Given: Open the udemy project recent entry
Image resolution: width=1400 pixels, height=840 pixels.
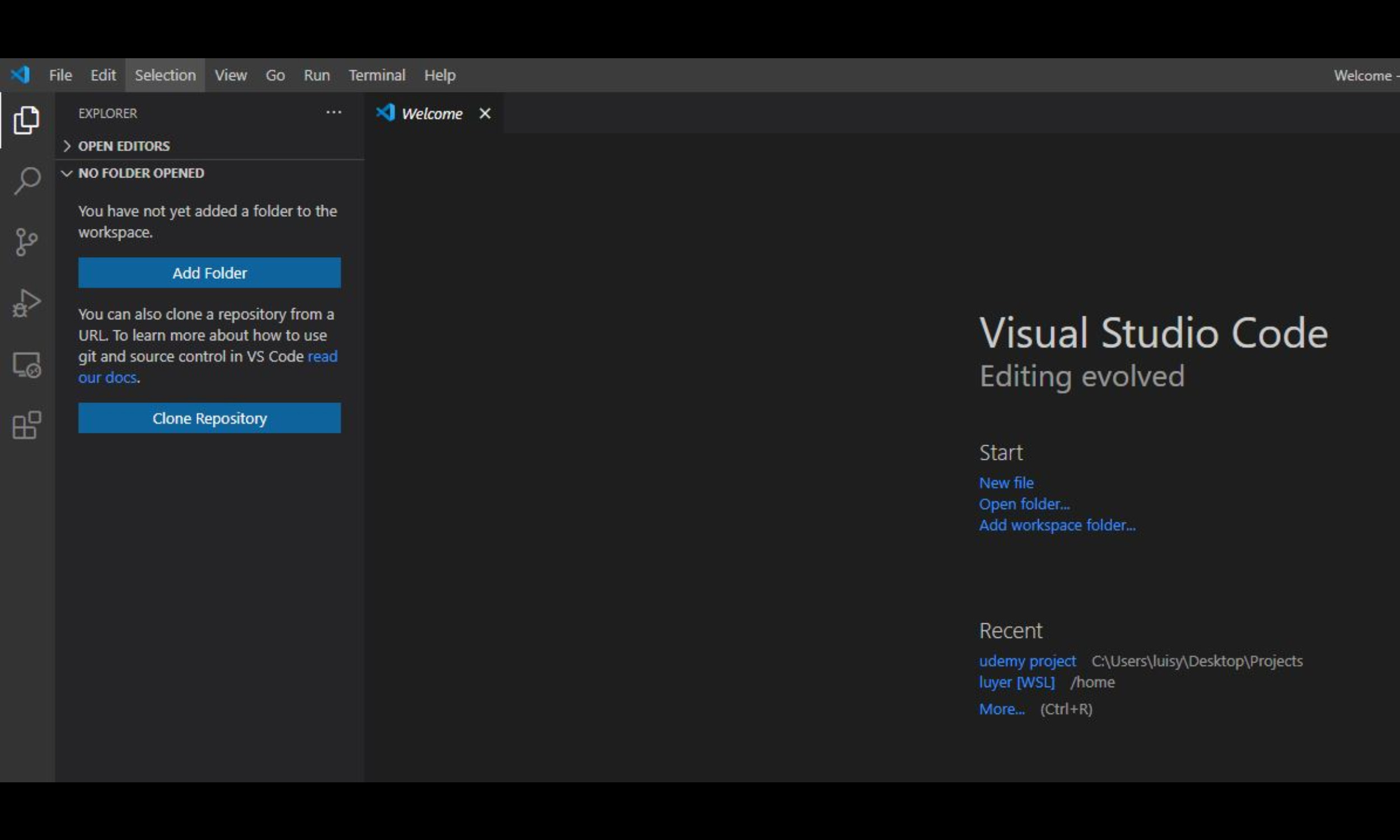Looking at the screenshot, I should (1026, 661).
